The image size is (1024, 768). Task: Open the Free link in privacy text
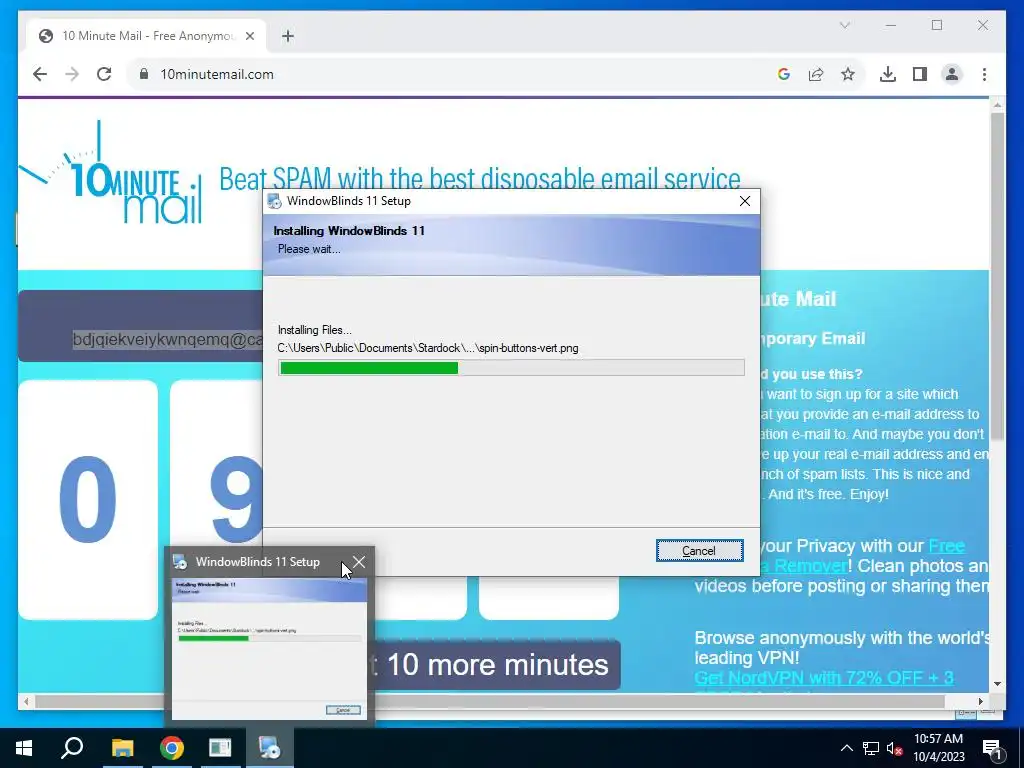point(946,545)
